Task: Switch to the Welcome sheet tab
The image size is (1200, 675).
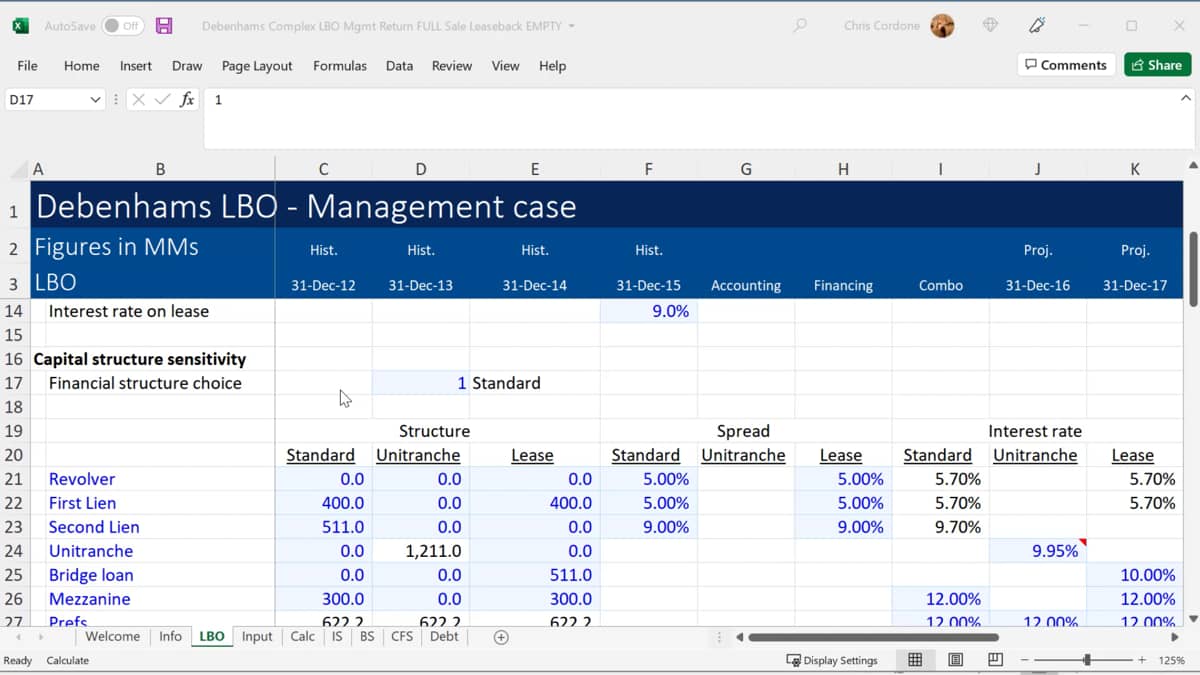Action: (x=113, y=636)
